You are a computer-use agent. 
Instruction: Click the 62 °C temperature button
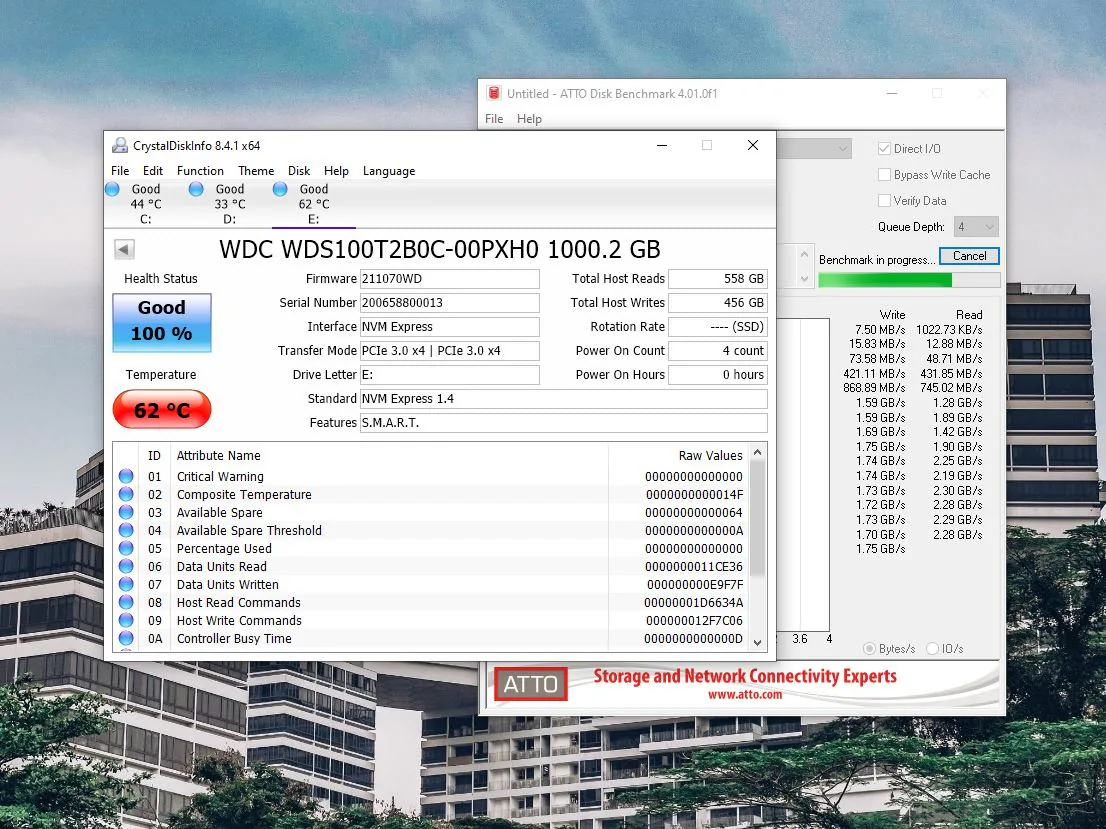tap(162, 409)
